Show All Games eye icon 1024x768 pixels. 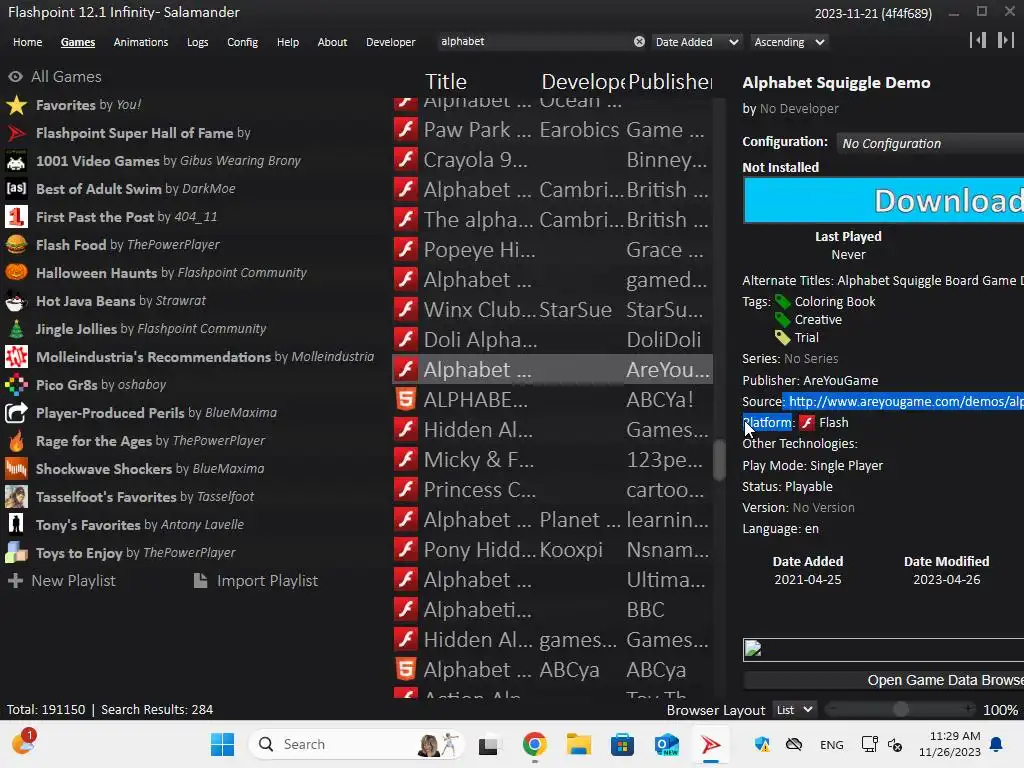point(15,76)
